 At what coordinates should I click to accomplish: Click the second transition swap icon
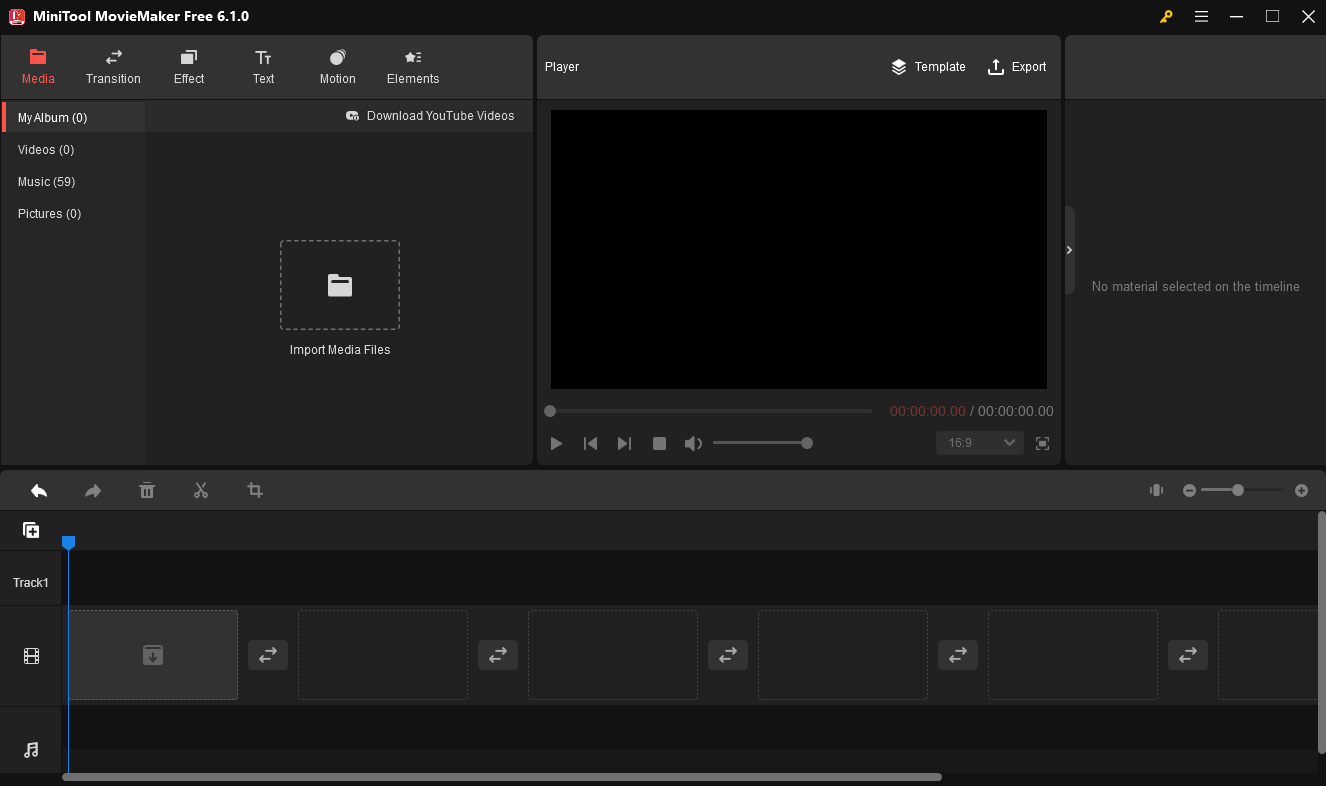[x=498, y=655]
